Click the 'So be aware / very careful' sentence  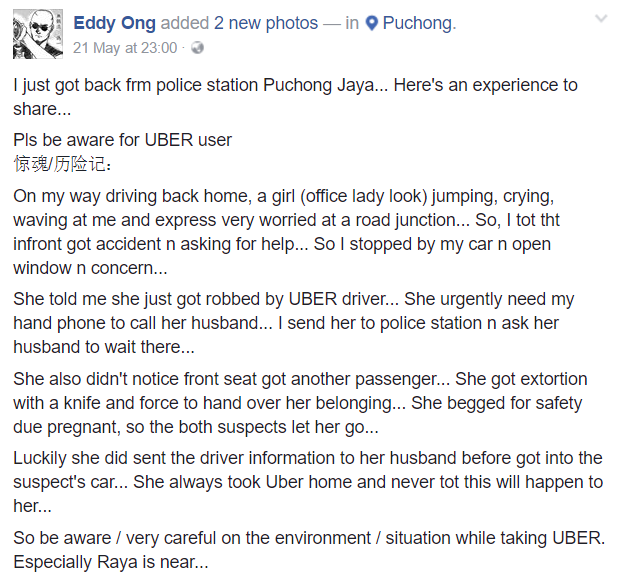[x=309, y=538]
